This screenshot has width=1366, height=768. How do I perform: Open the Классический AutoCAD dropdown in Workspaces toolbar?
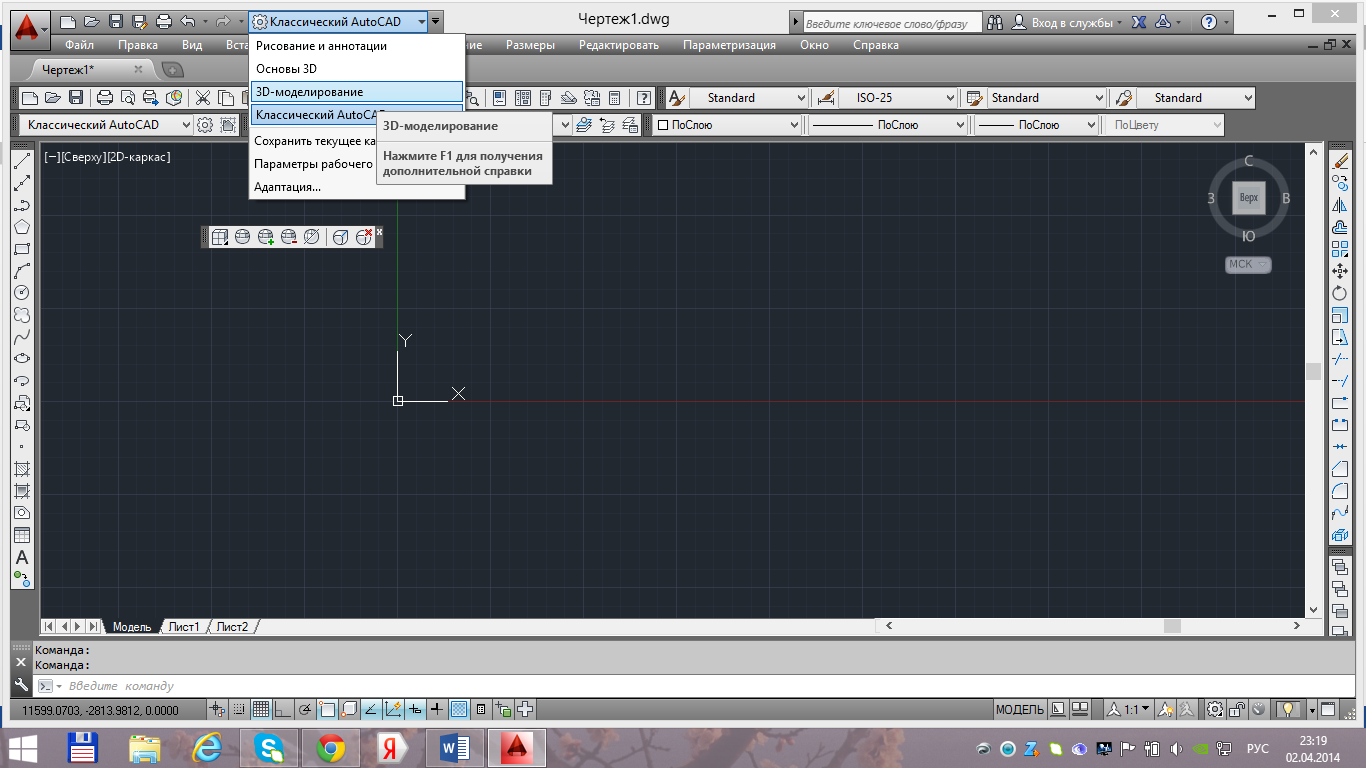coord(107,125)
